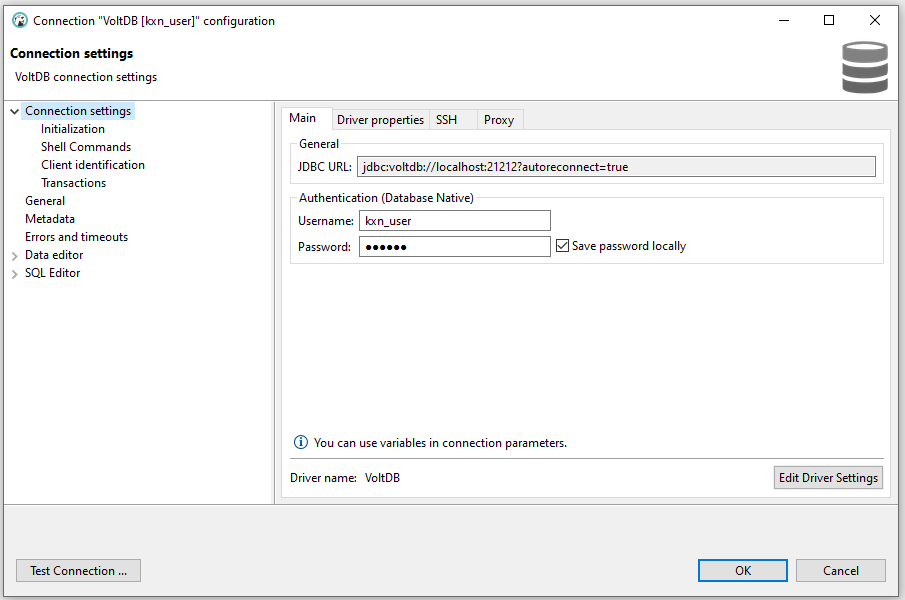Click the info icon beside variables hint

tap(301, 442)
